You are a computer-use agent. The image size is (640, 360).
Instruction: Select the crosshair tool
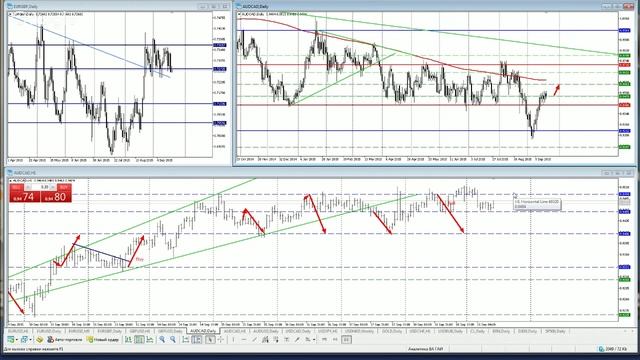tap(220, 340)
